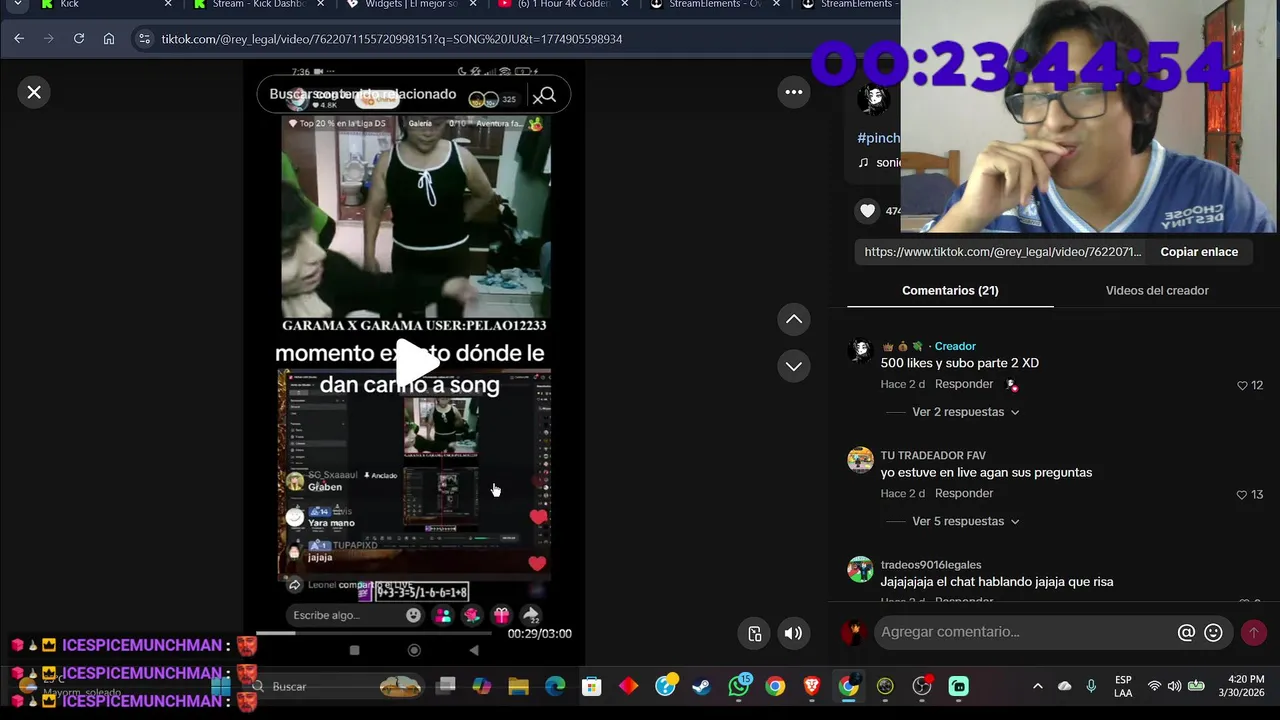Go to previous video with up arrow
This screenshot has height=720, width=1280.
(x=794, y=319)
